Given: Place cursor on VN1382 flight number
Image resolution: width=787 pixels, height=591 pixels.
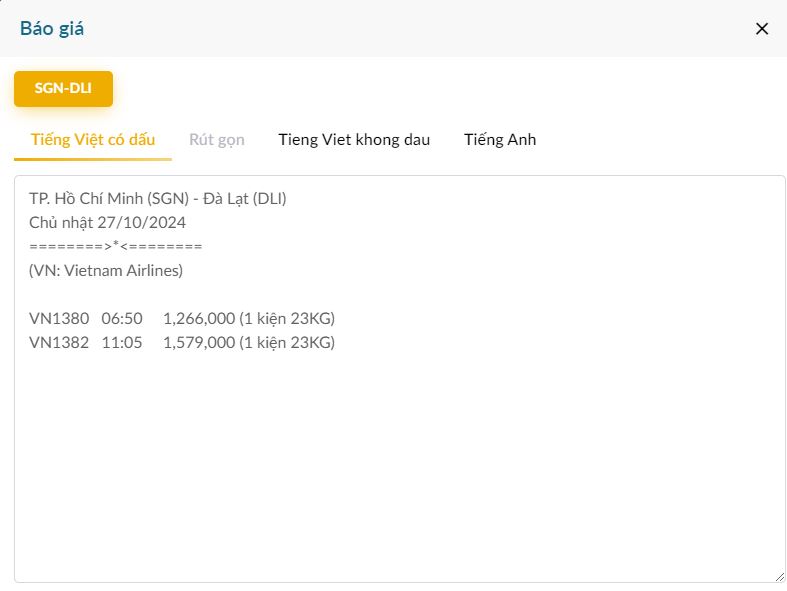Looking at the screenshot, I should [x=59, y=343].
